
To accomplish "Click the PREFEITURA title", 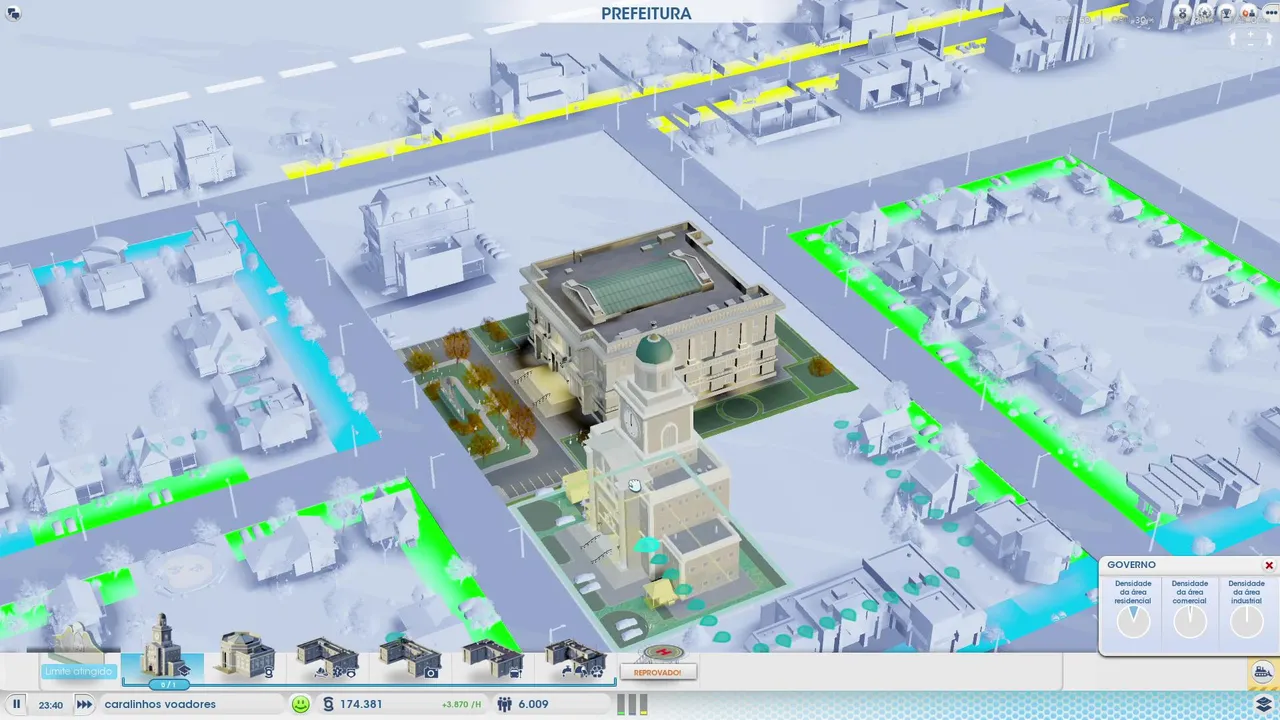I will 646,13.
